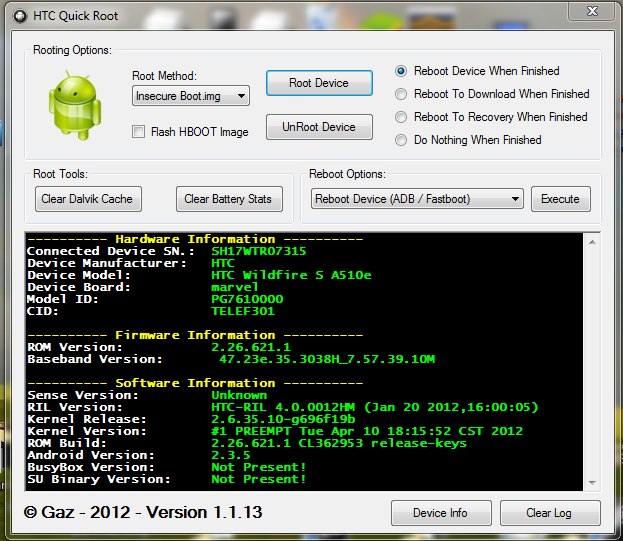Click Gaz 2012 Version 1.1.13 text
The width and height of the screenshot is (623, 541).
143,512
